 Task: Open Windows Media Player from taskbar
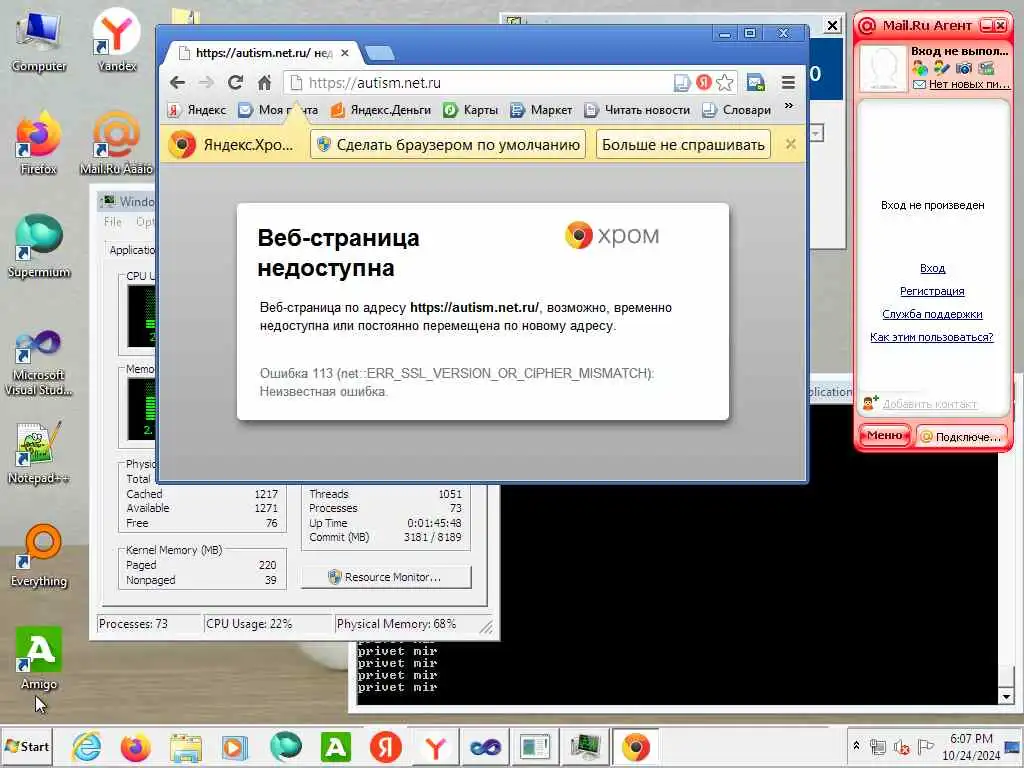pyautogui.click(x=235, y=747)
